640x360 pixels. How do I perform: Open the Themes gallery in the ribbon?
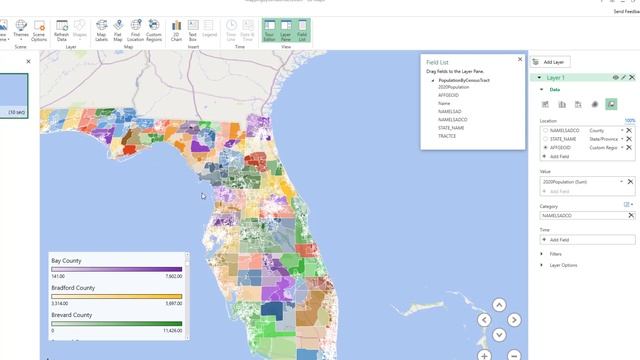tap(21, 30)
